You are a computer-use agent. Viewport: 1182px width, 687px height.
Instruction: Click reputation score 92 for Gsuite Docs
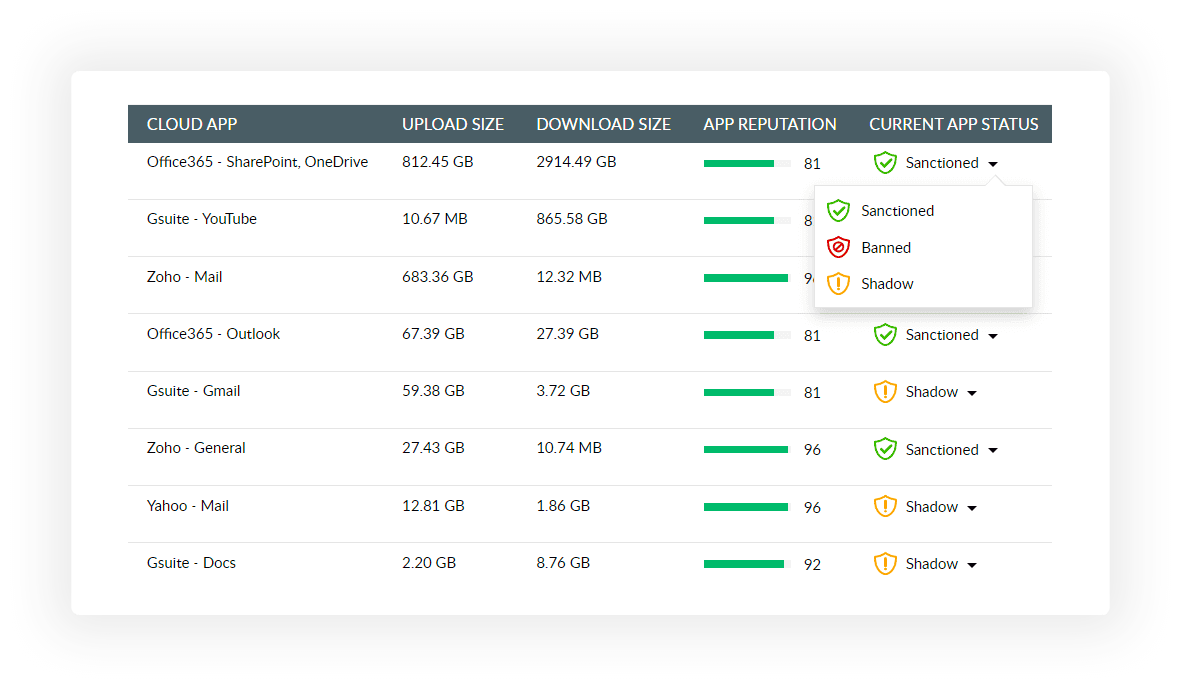coord(812,565)
